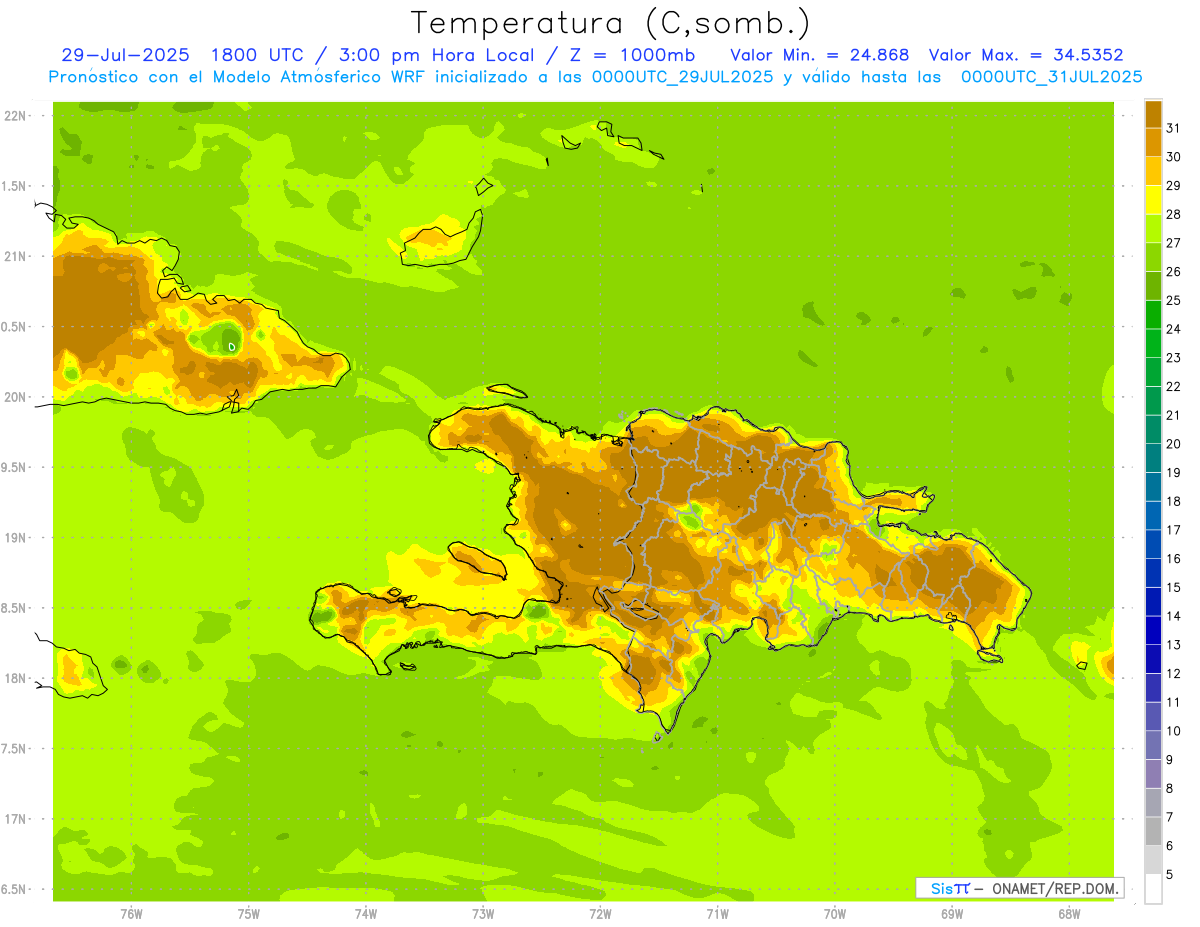
Task: Click the '1.5N' latitude tick label
Action: click(14, 186)
